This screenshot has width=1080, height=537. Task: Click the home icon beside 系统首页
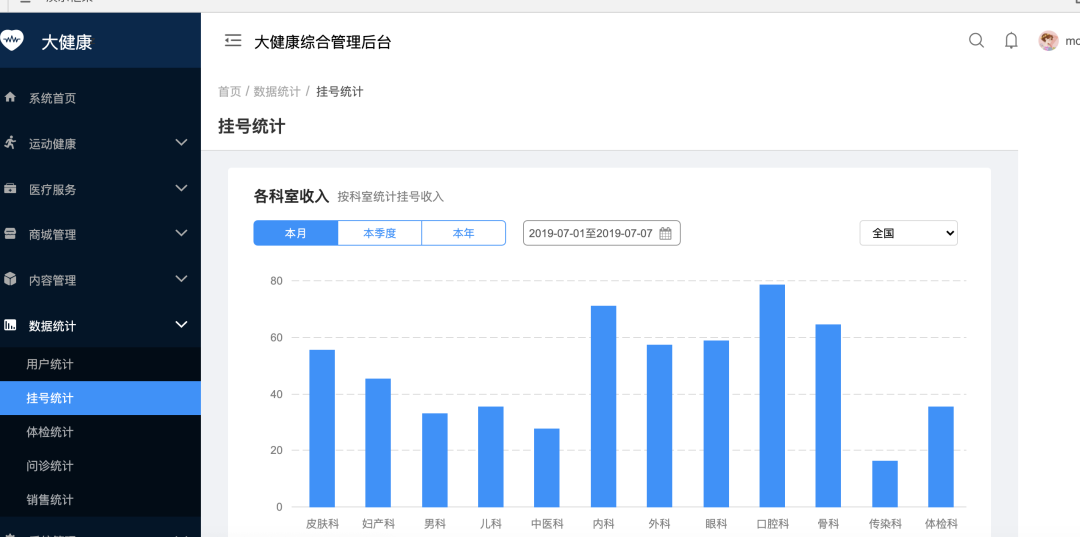click(x=11, y=98)
